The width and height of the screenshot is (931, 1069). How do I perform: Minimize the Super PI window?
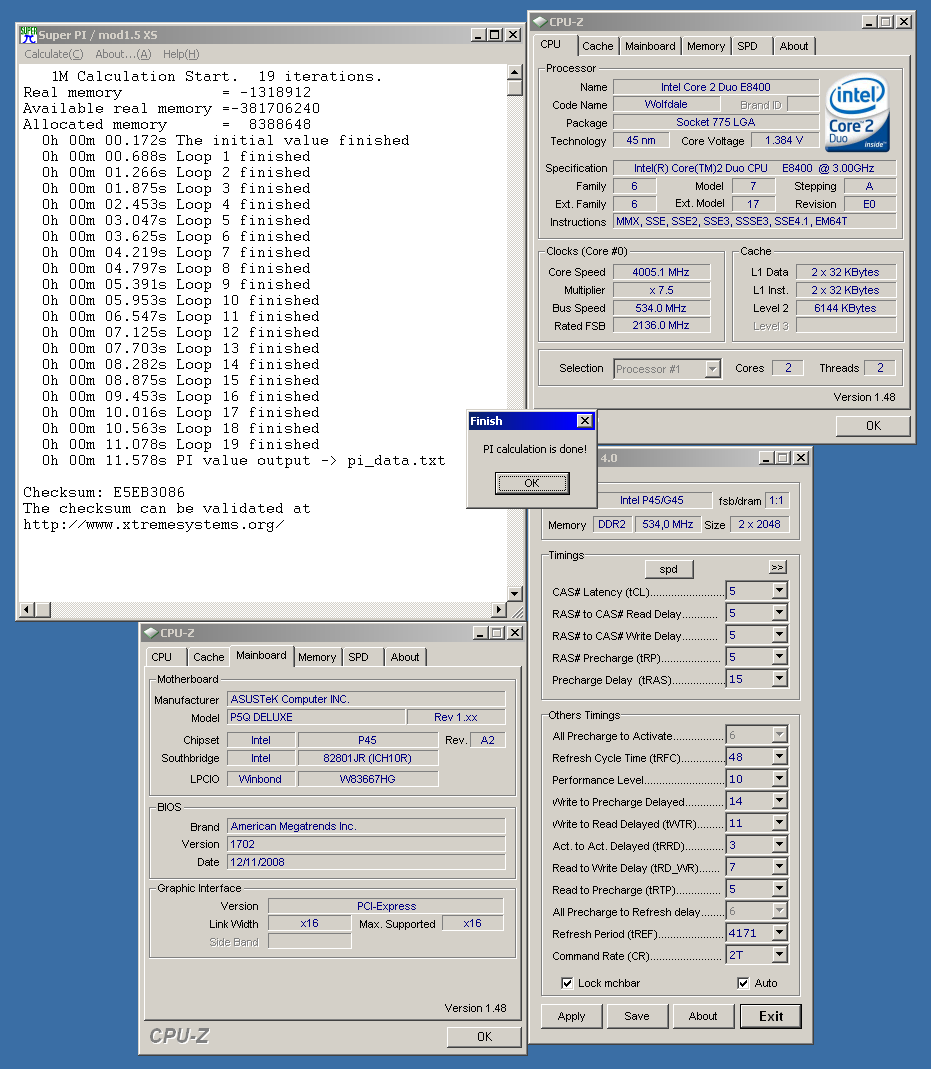pos(478,35)
